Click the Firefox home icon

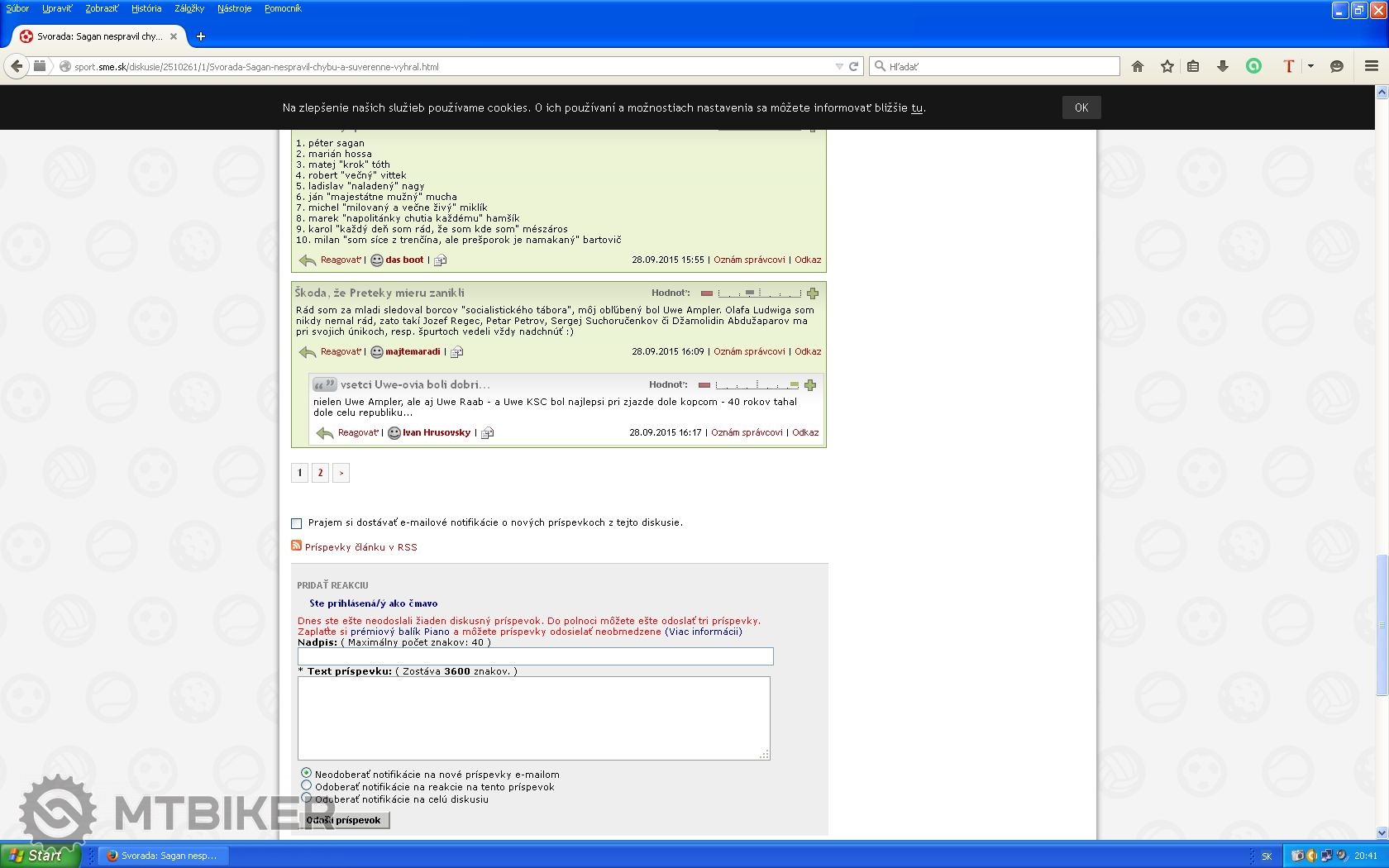[x=1138, y=66]
